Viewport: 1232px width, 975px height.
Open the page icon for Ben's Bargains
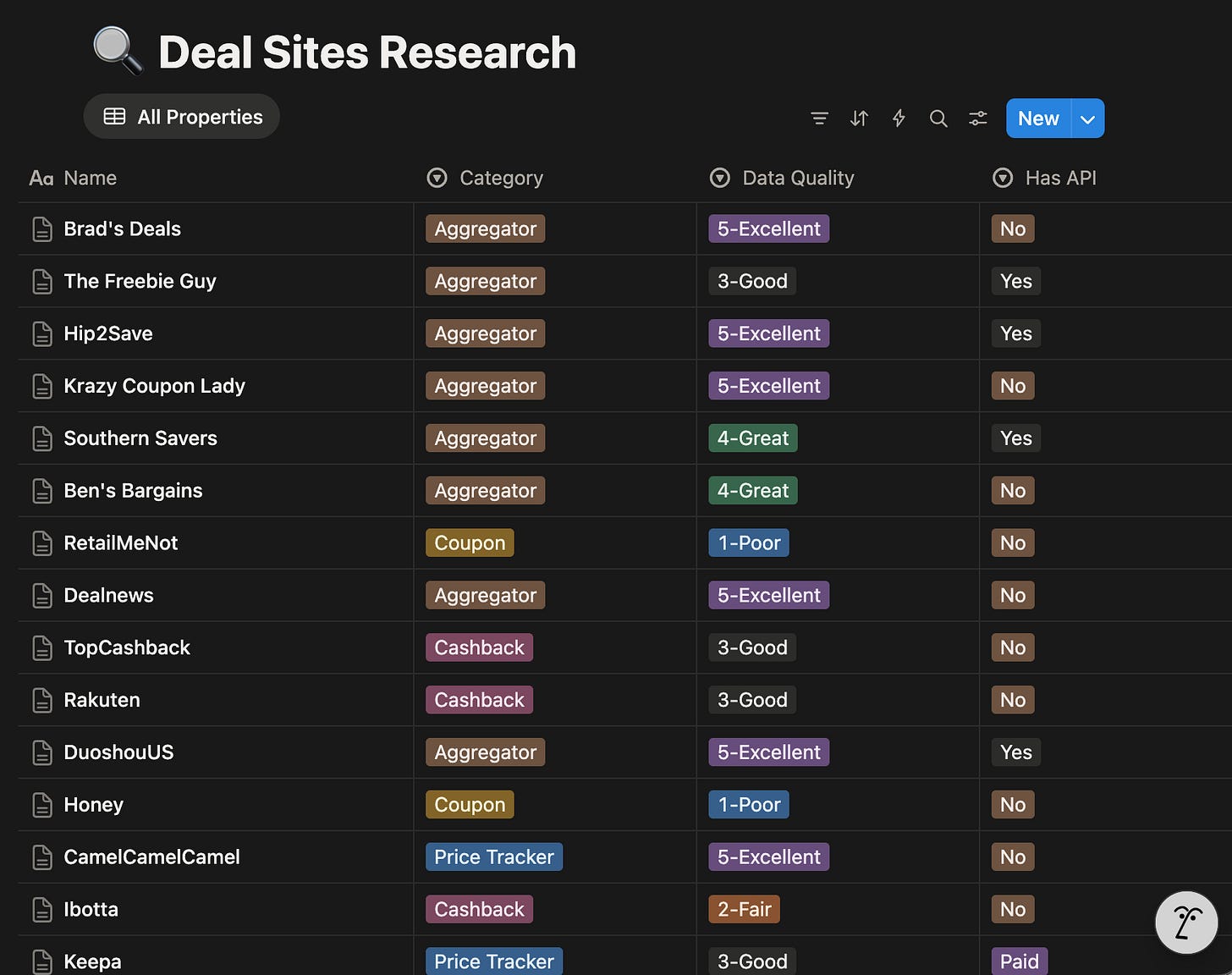pos(42,492)
